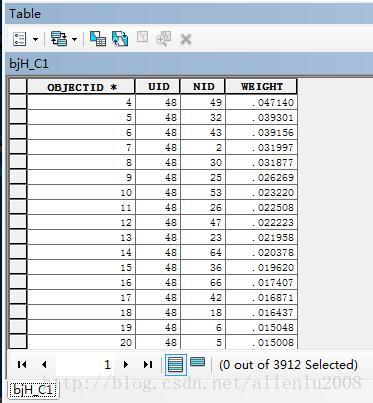
Task: Open the Related Tables icon
Action: tap(59, 39)
